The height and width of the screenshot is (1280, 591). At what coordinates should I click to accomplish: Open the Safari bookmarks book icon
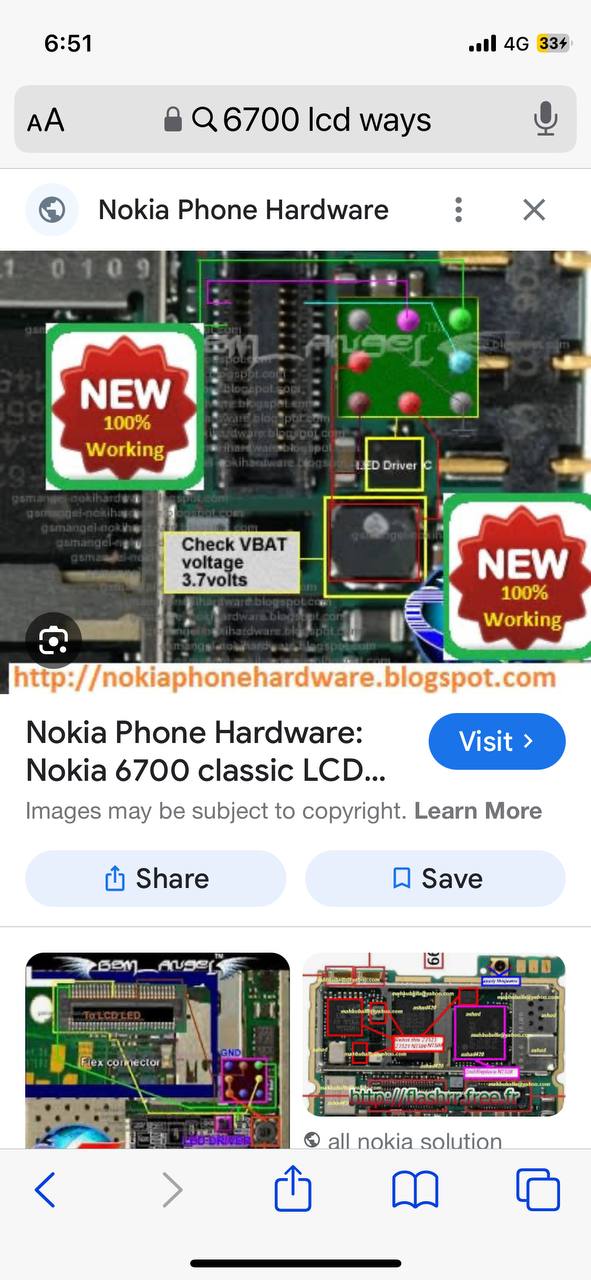click(x=415, y=1190)
